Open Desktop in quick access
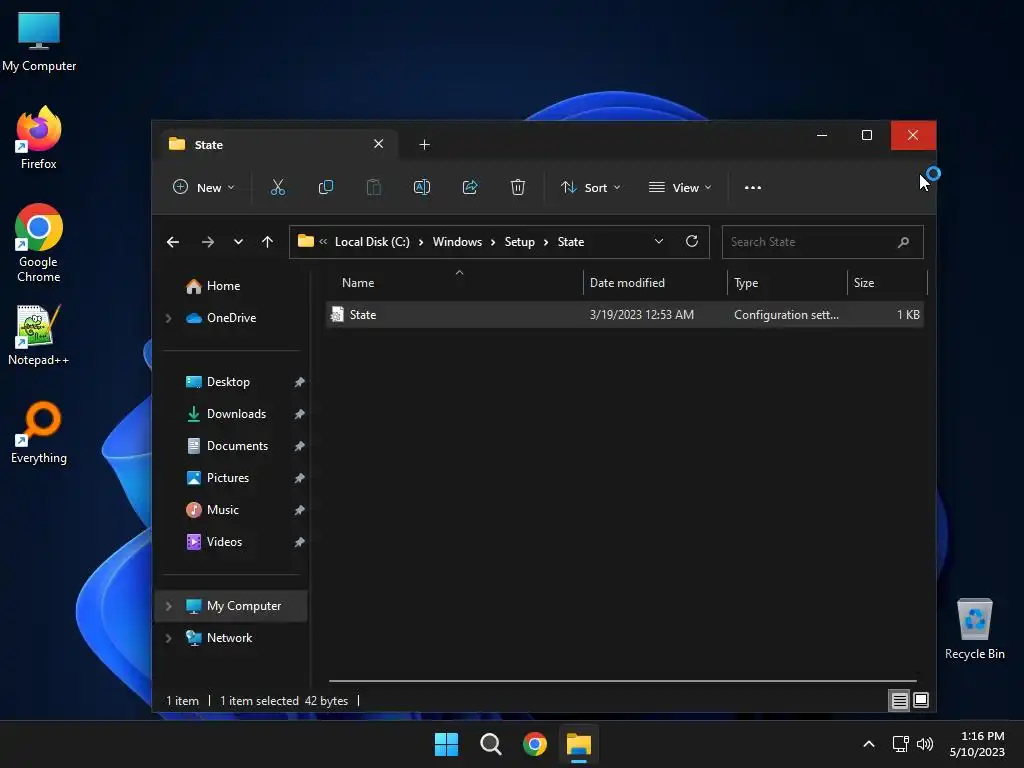Screen dimensions: 1024x768 point(228,382)
